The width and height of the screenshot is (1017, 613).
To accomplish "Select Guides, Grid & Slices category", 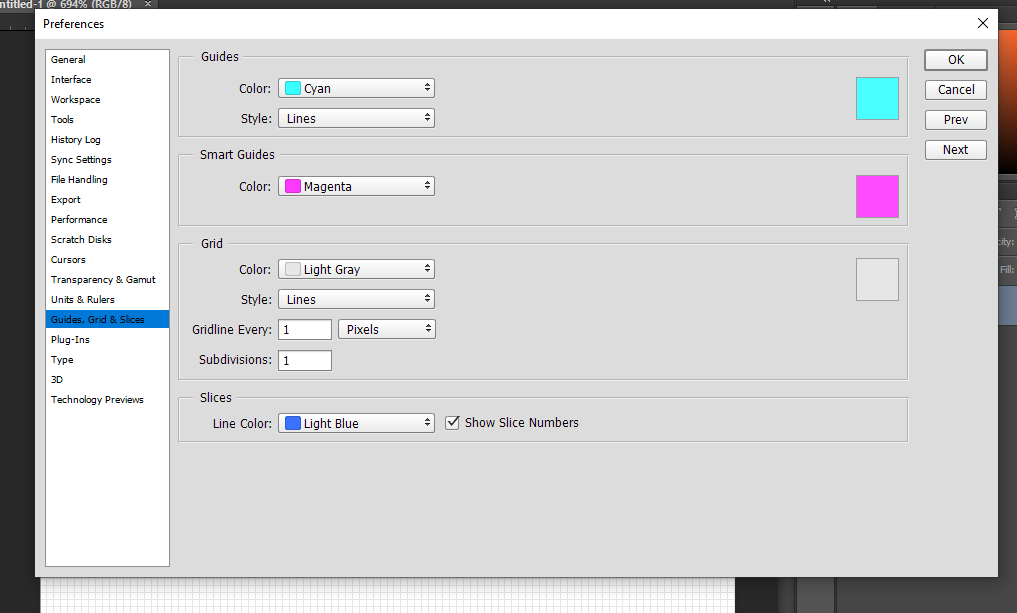I will [x=107, y=319].
